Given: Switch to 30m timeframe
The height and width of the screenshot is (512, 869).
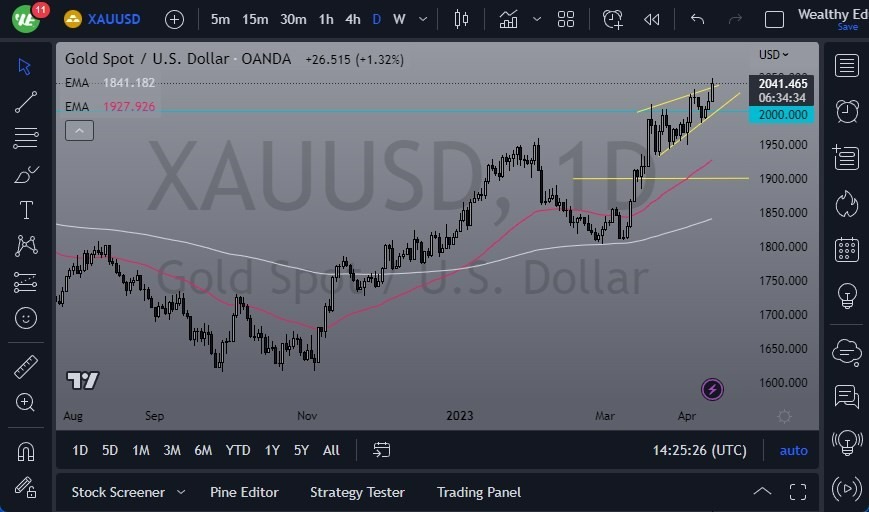Looking at the screenshot, I should pos(293,19).
